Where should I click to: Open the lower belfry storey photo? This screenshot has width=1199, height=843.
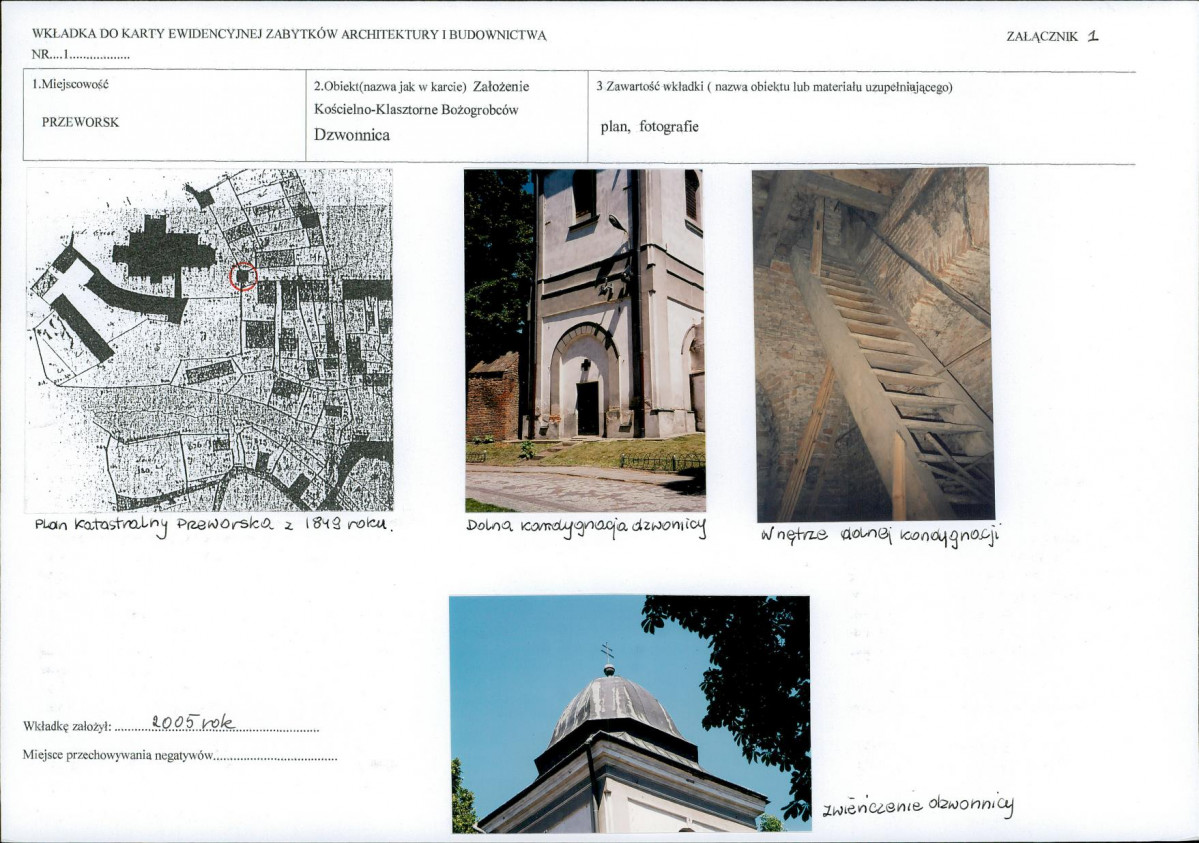[x=585, y=340]
